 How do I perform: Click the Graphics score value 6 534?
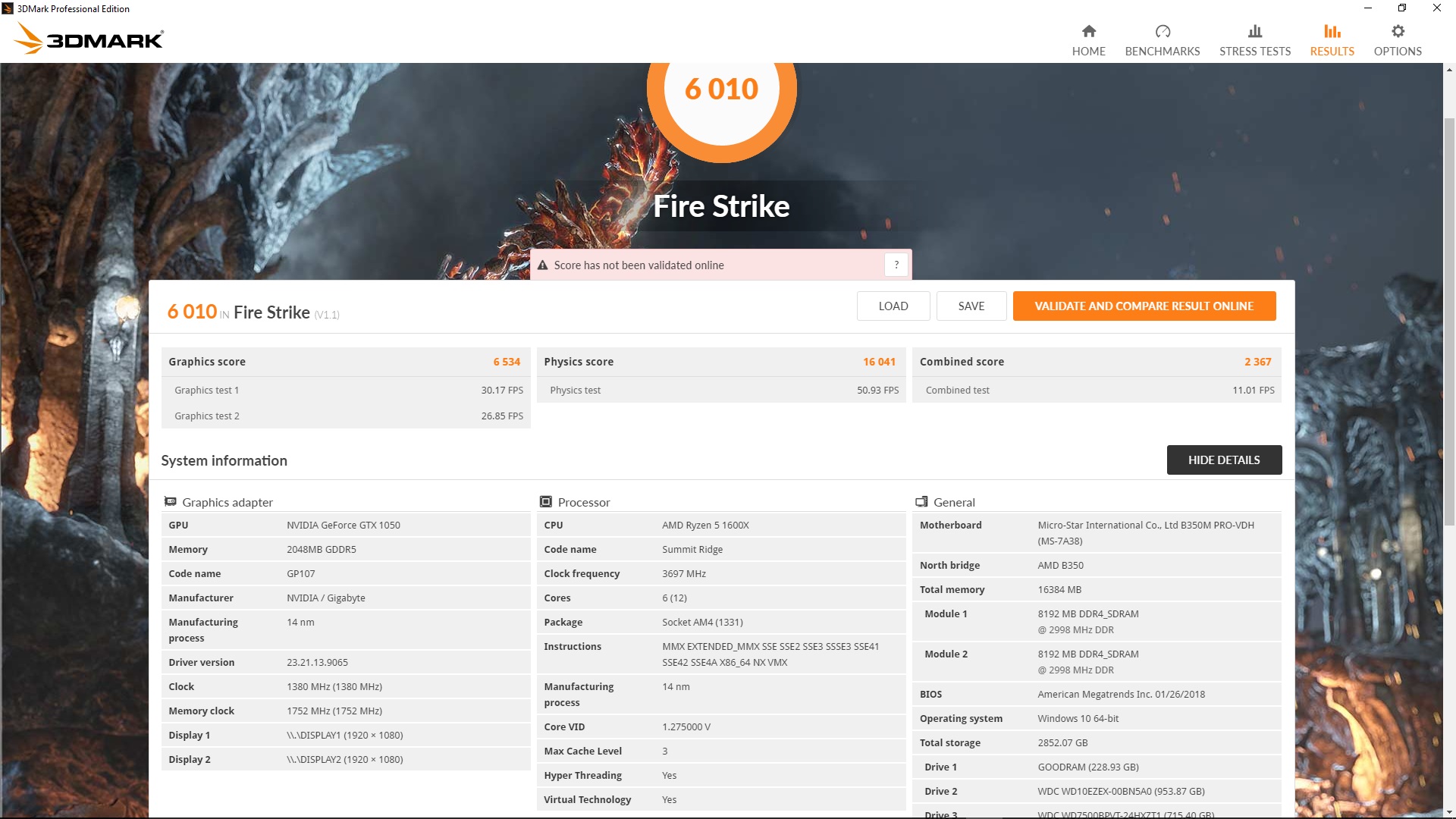click(x=507, y=362)
